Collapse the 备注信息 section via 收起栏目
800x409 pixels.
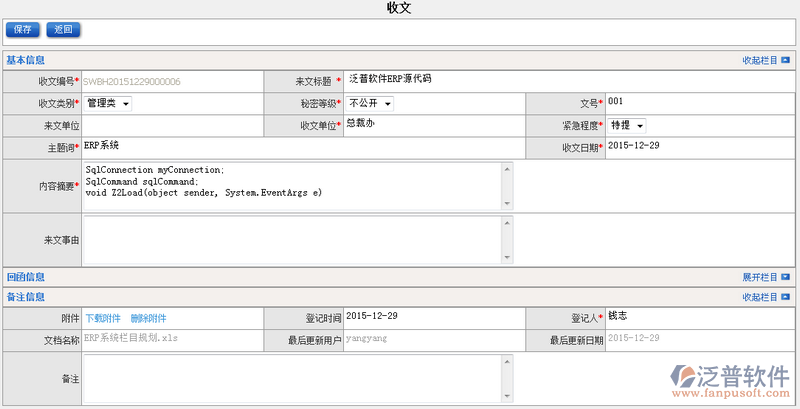759,297
